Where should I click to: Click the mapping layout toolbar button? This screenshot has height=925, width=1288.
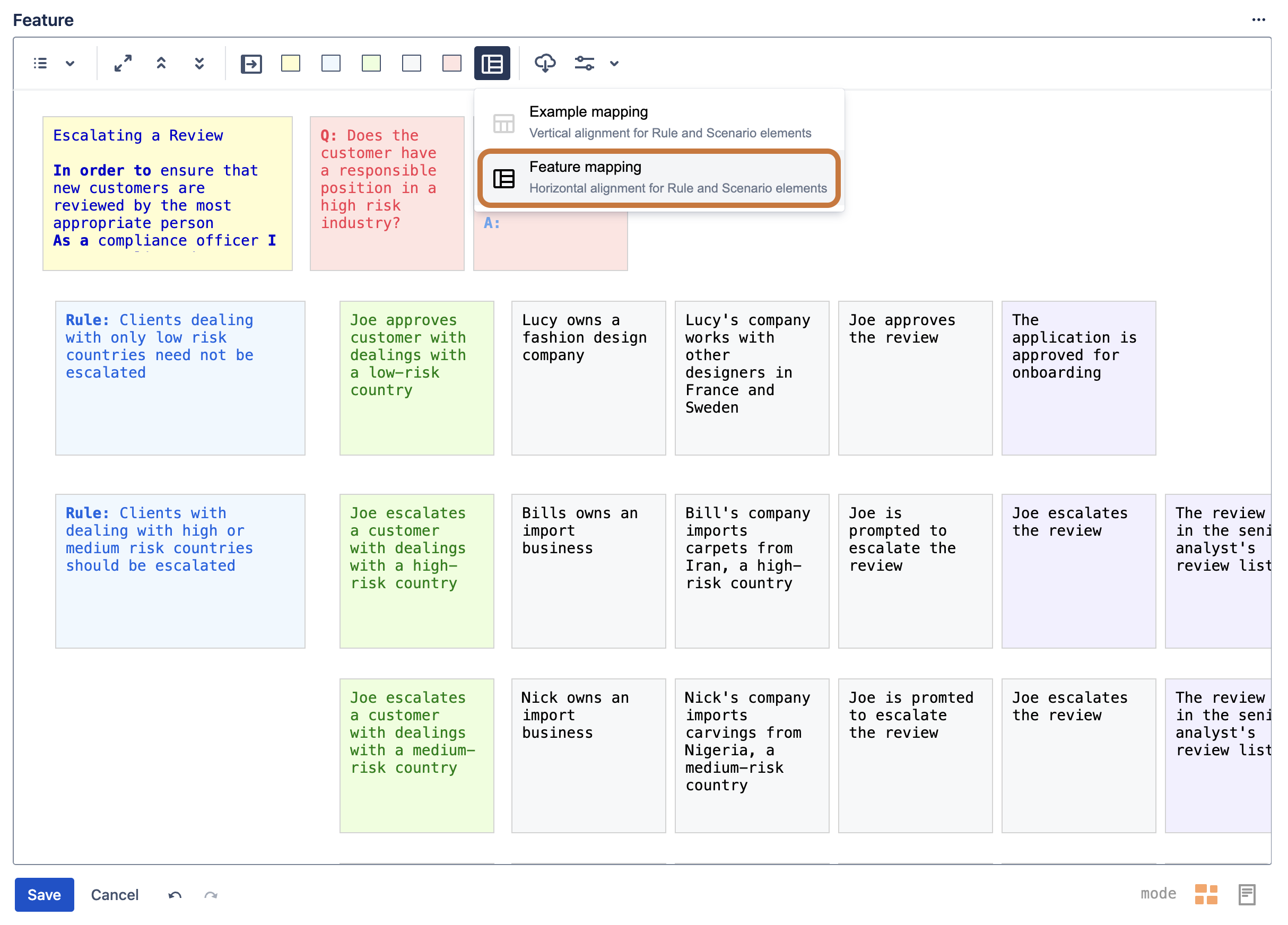click(x=492, y=63)
